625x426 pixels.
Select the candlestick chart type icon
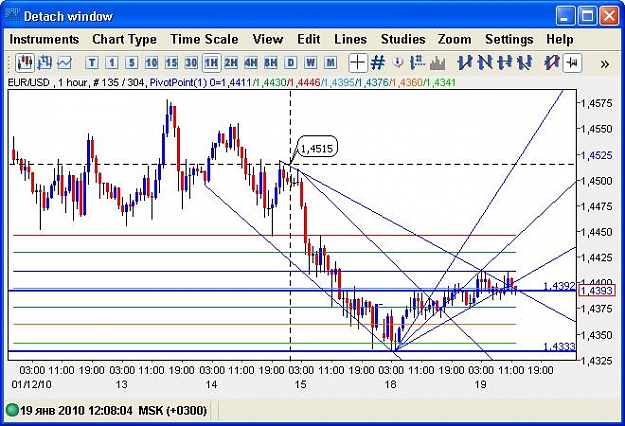[x=25, y=63]
